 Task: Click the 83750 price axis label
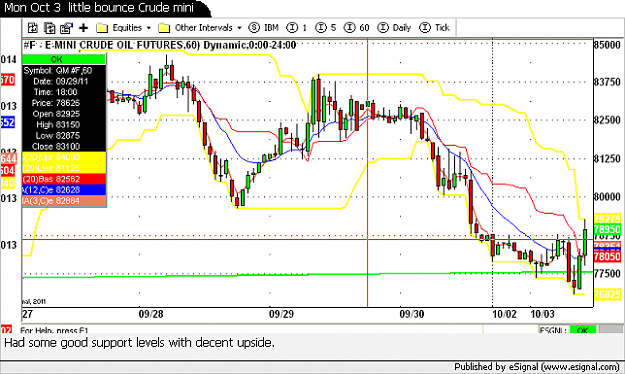pos(607,82)
